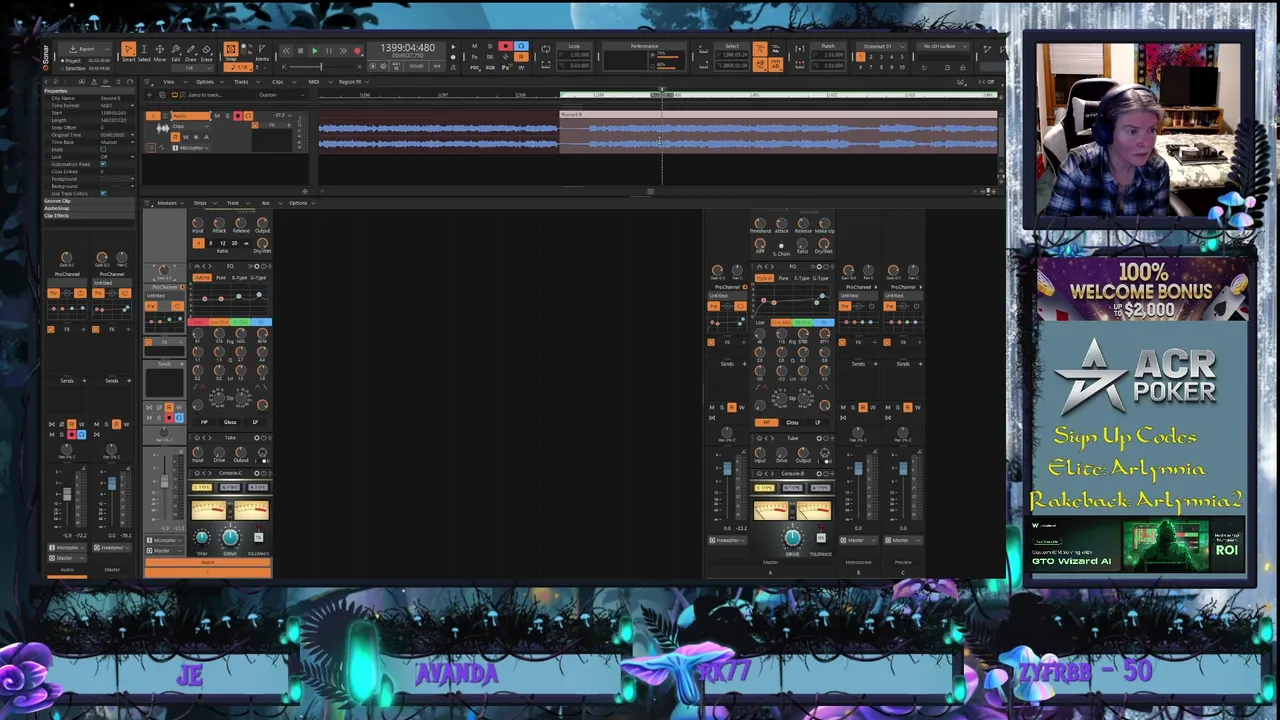Open the Custom track control dropdown
The height and width of the screenshot is (720, 1280).
(x=282, y=95)
